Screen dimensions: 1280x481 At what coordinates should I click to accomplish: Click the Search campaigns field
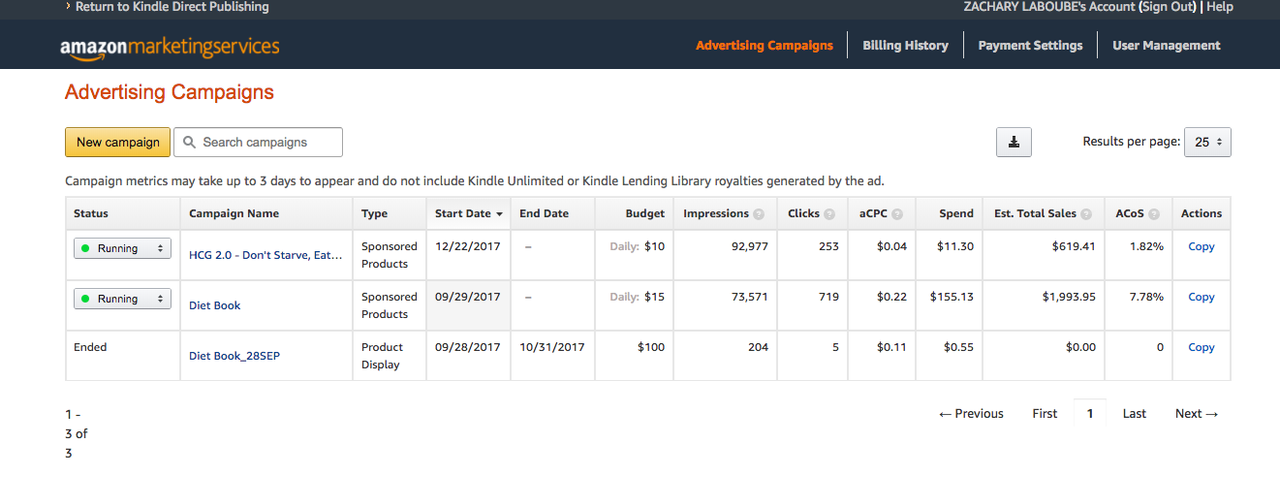pos(258,142)
